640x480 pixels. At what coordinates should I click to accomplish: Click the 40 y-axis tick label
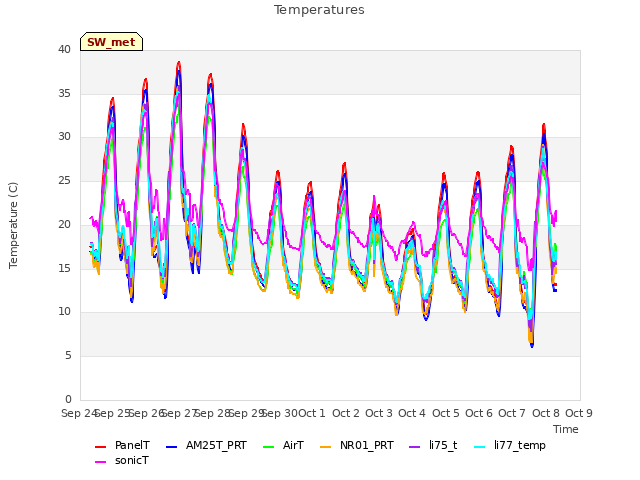coord(64,49)
